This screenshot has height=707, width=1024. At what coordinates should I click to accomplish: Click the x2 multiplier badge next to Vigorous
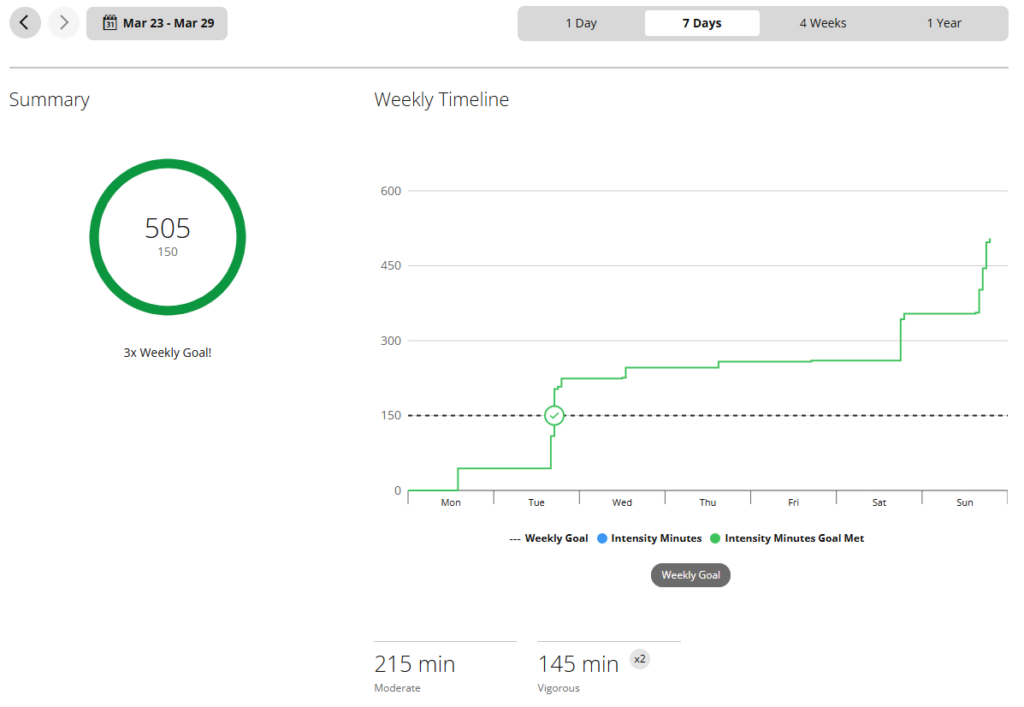click(x=639, y=659)
